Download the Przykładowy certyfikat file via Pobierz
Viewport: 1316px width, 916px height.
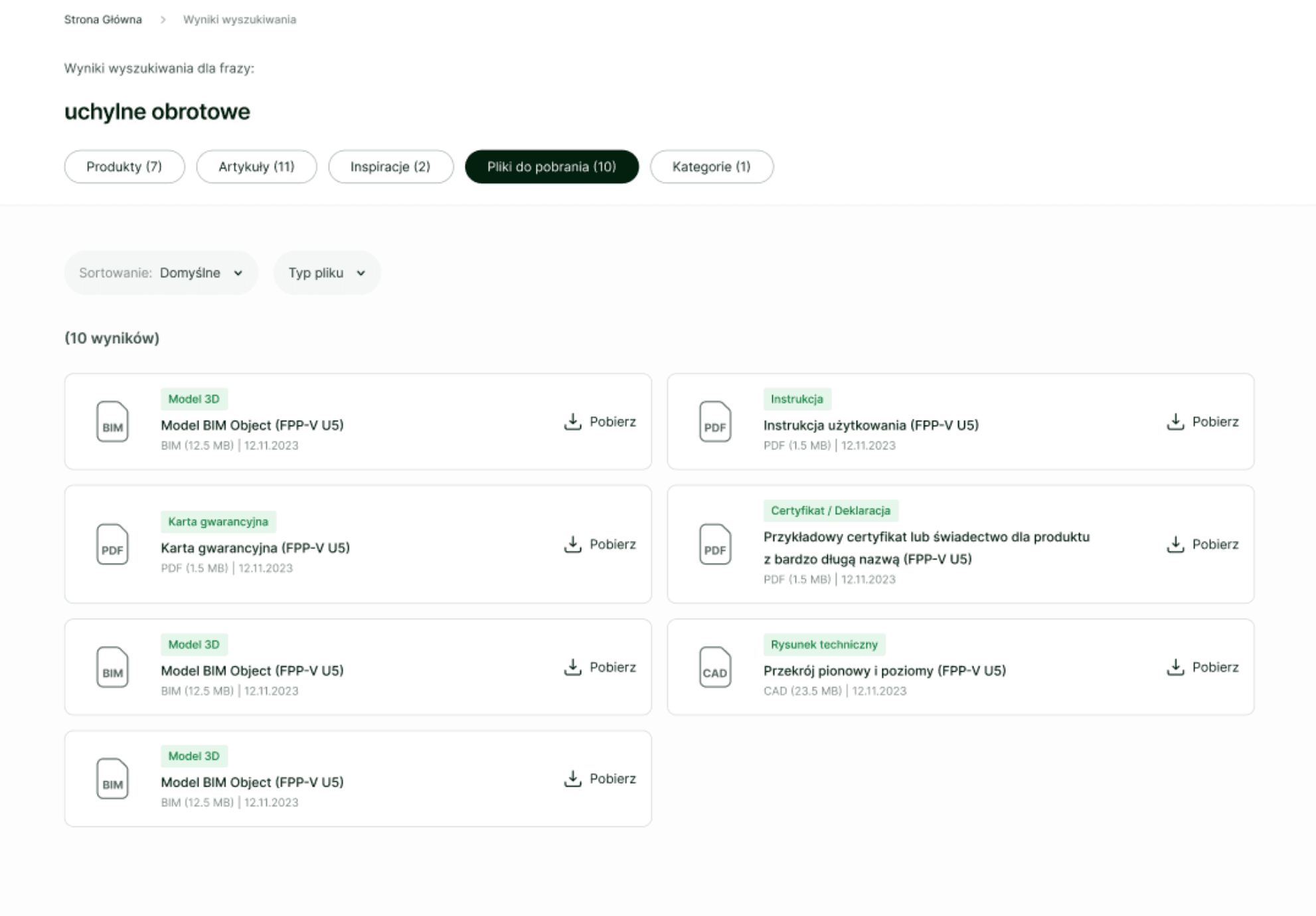(1202, 544)
